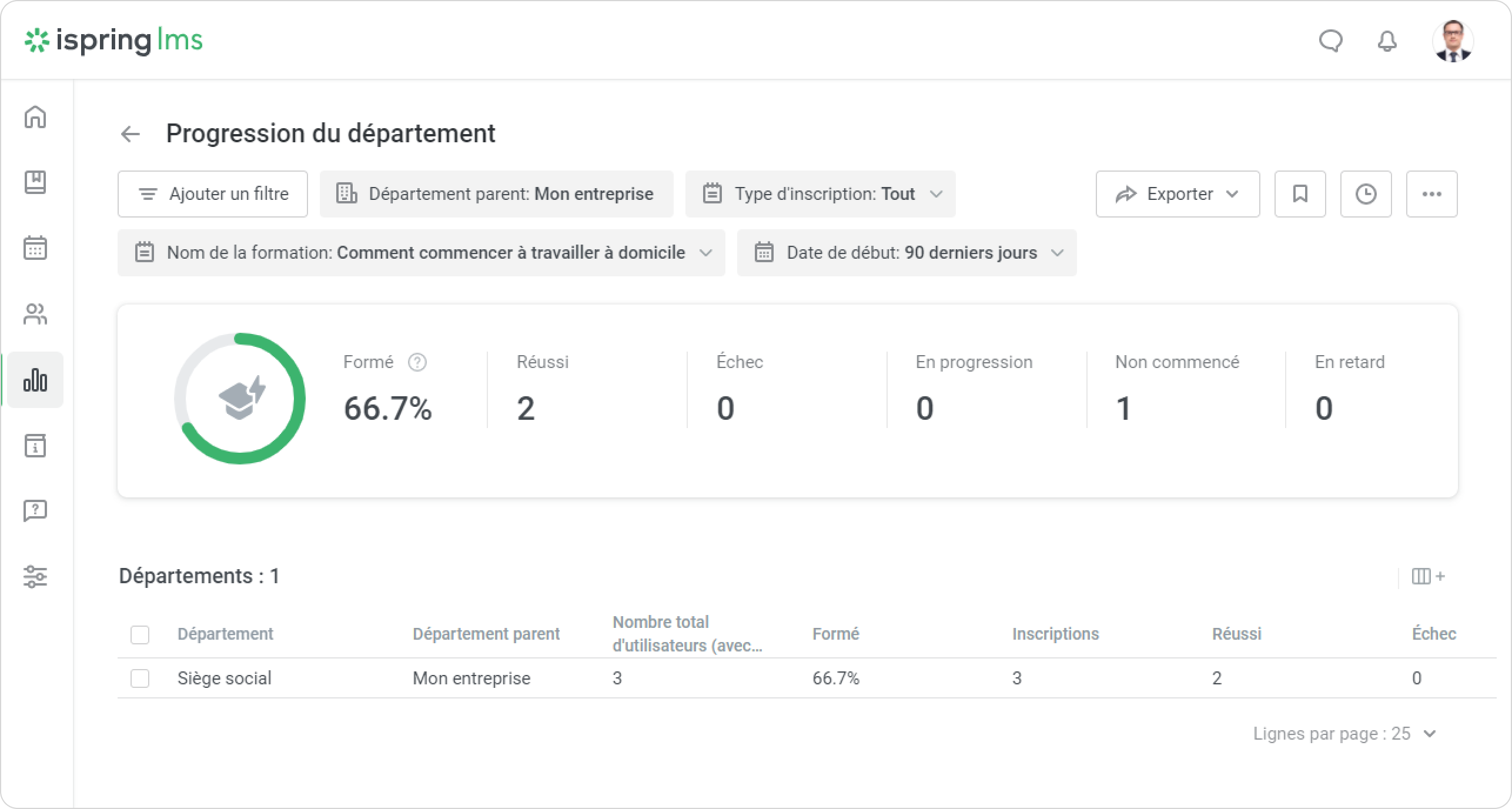Image resolution: width=1512 pixels, height=809 pixels.
Task: Click the chat messages icon
Action: coord(1330,41)
